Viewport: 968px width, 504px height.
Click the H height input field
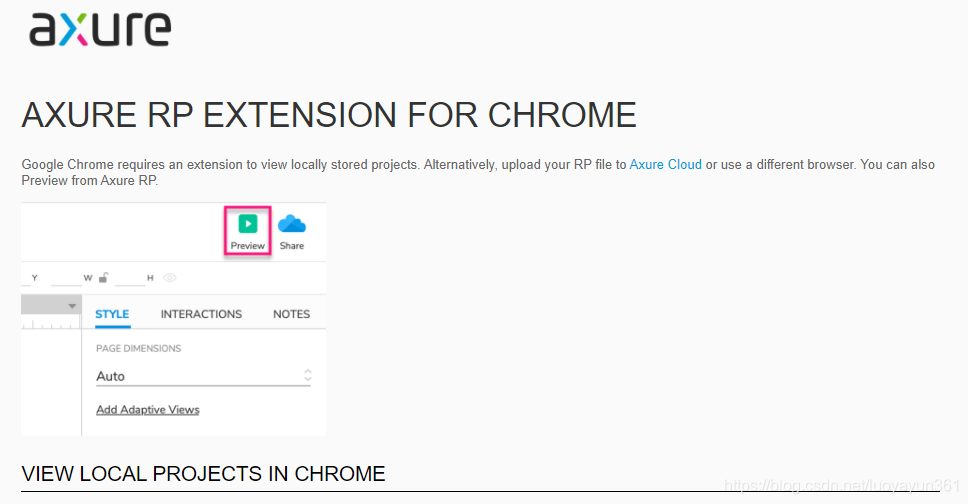tap(130, 279)
